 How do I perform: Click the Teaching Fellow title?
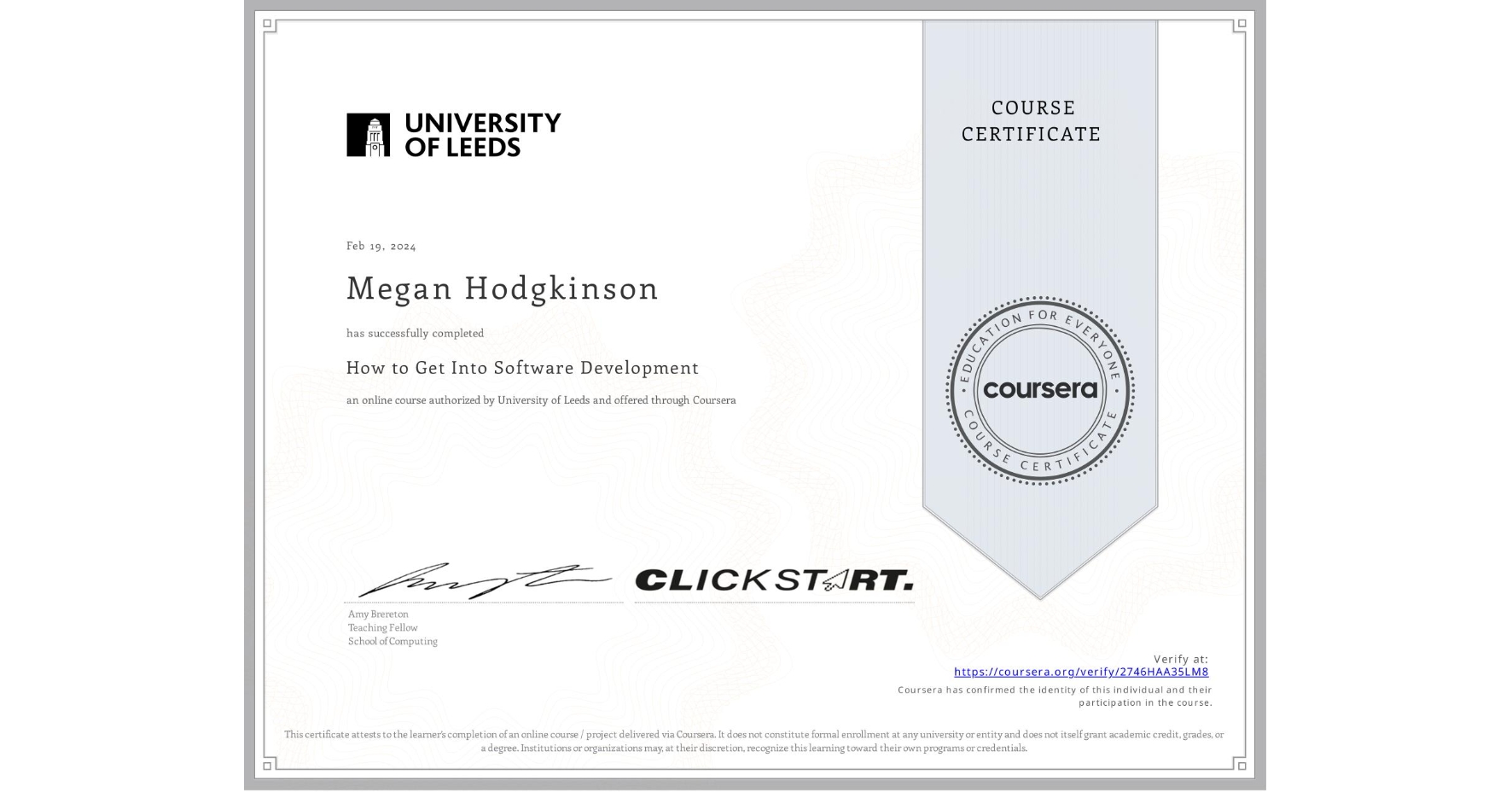tap(383, 627)
